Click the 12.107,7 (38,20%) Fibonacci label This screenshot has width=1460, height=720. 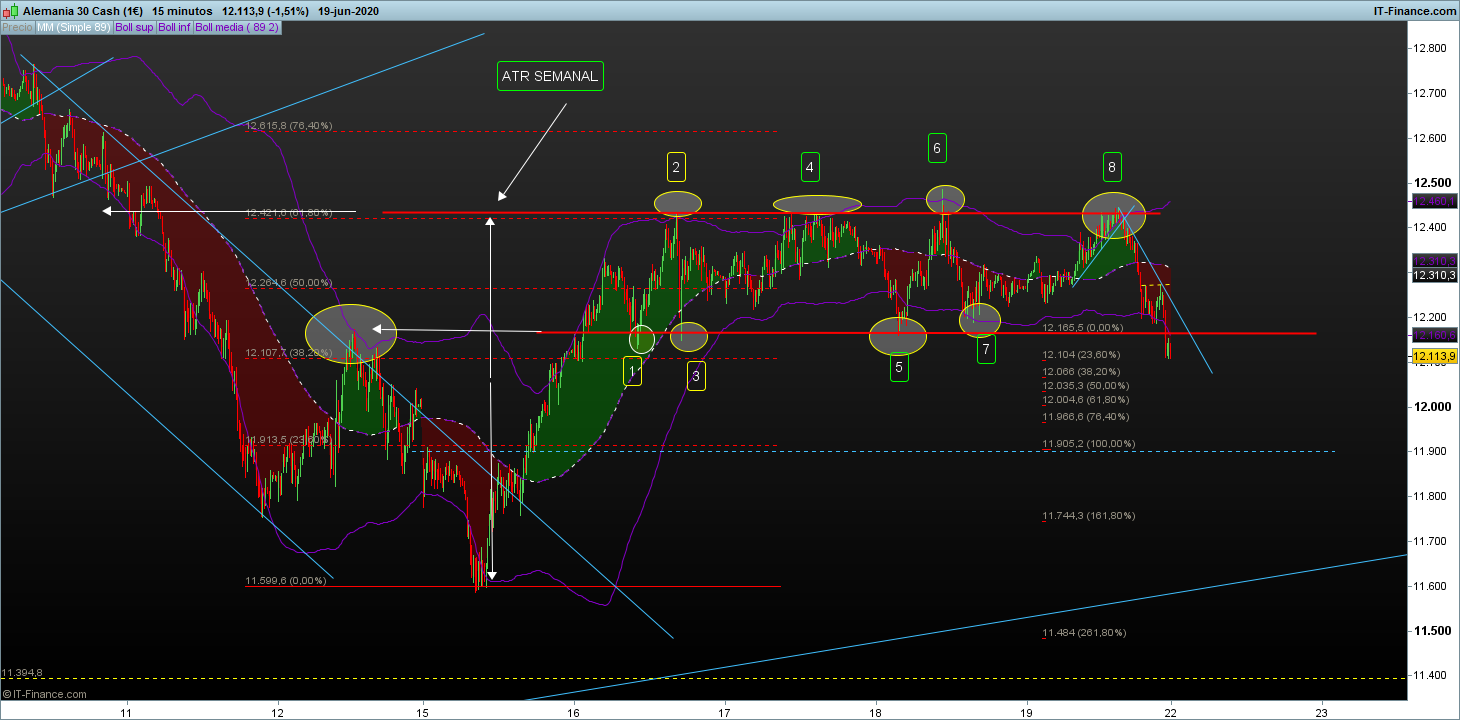pos(288,353)
